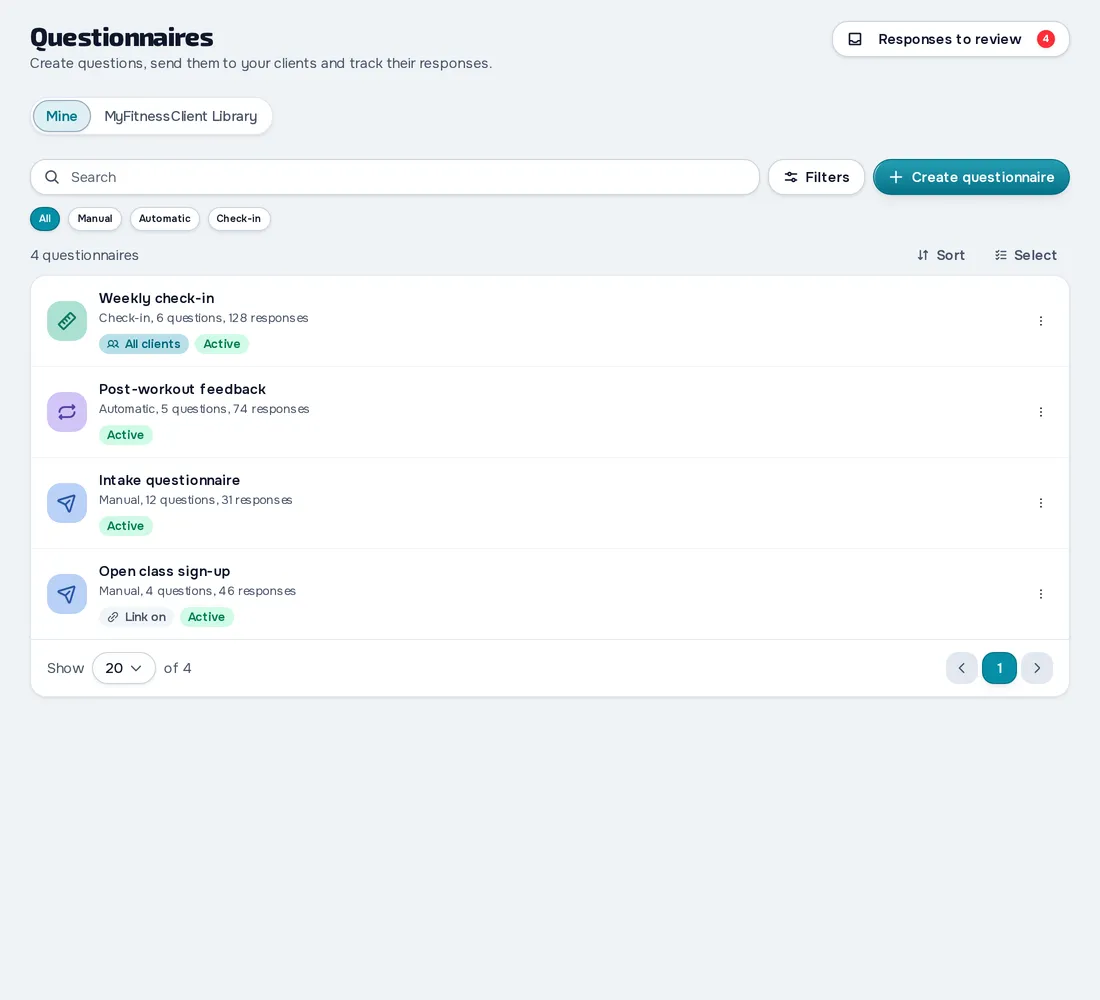Click 'Check-in, 6 questions, 128 responses' text

click(203, 318)
